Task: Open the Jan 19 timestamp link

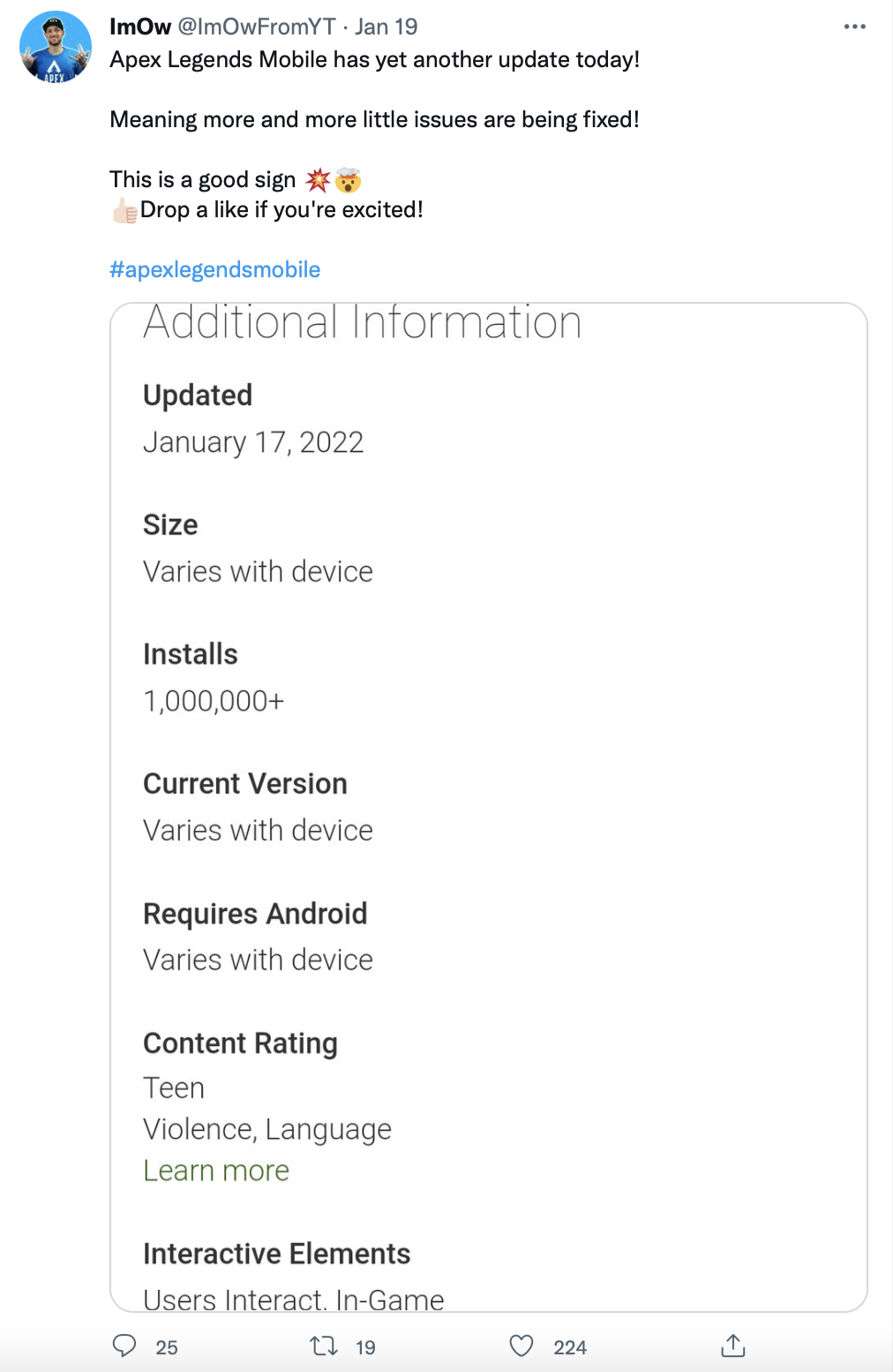Action: pos(386,26)
